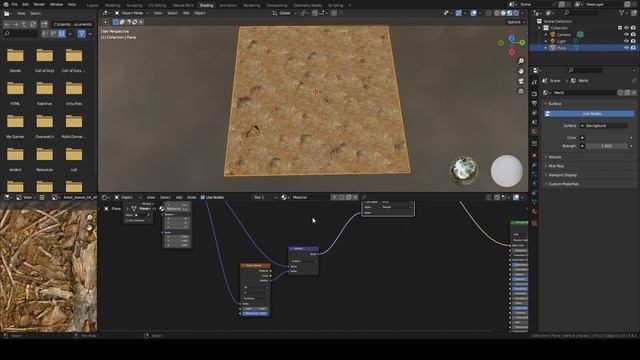Expand the Mist Pass panel
Viewport: 640px width, 360px height.
pos(556,166)
